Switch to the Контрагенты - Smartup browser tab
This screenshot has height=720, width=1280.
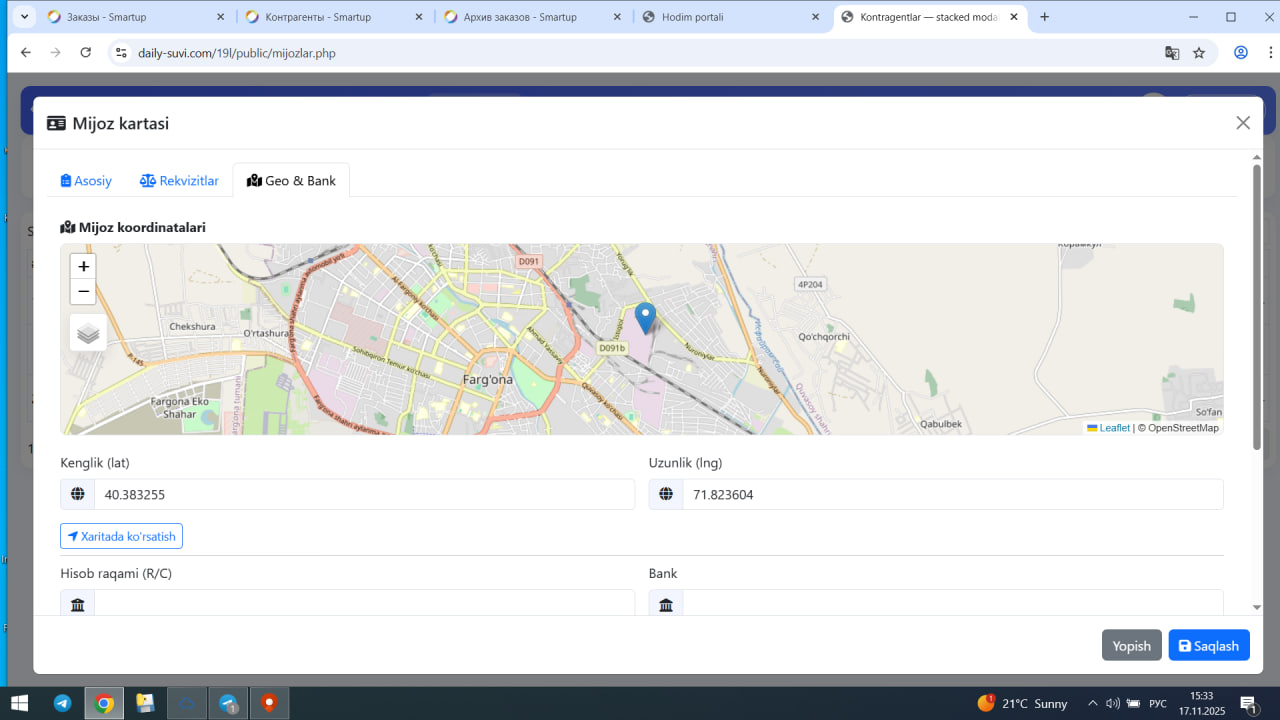(x=332, y=17)
